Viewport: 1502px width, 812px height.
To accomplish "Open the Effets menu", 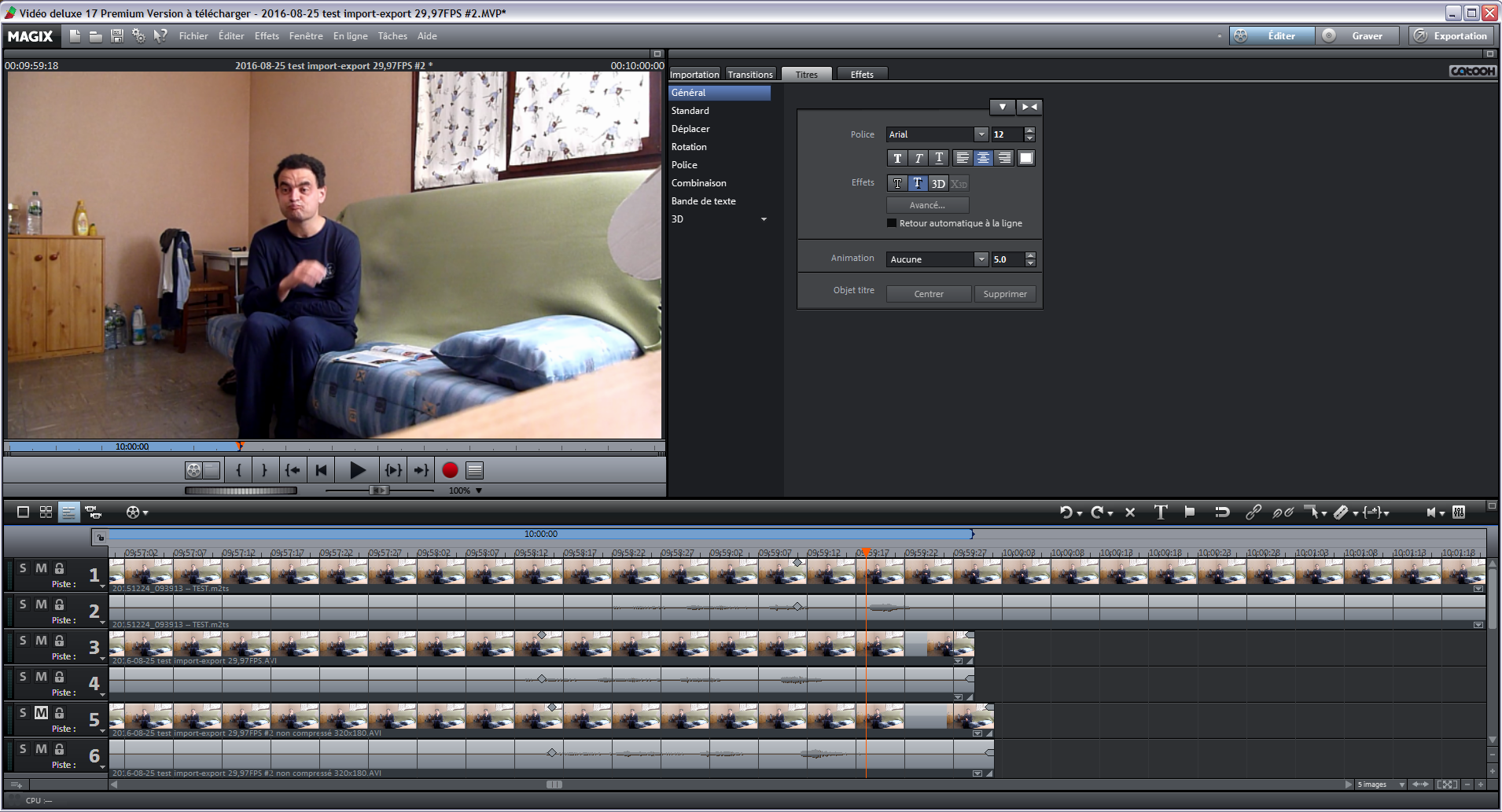I will click(267, 36).
